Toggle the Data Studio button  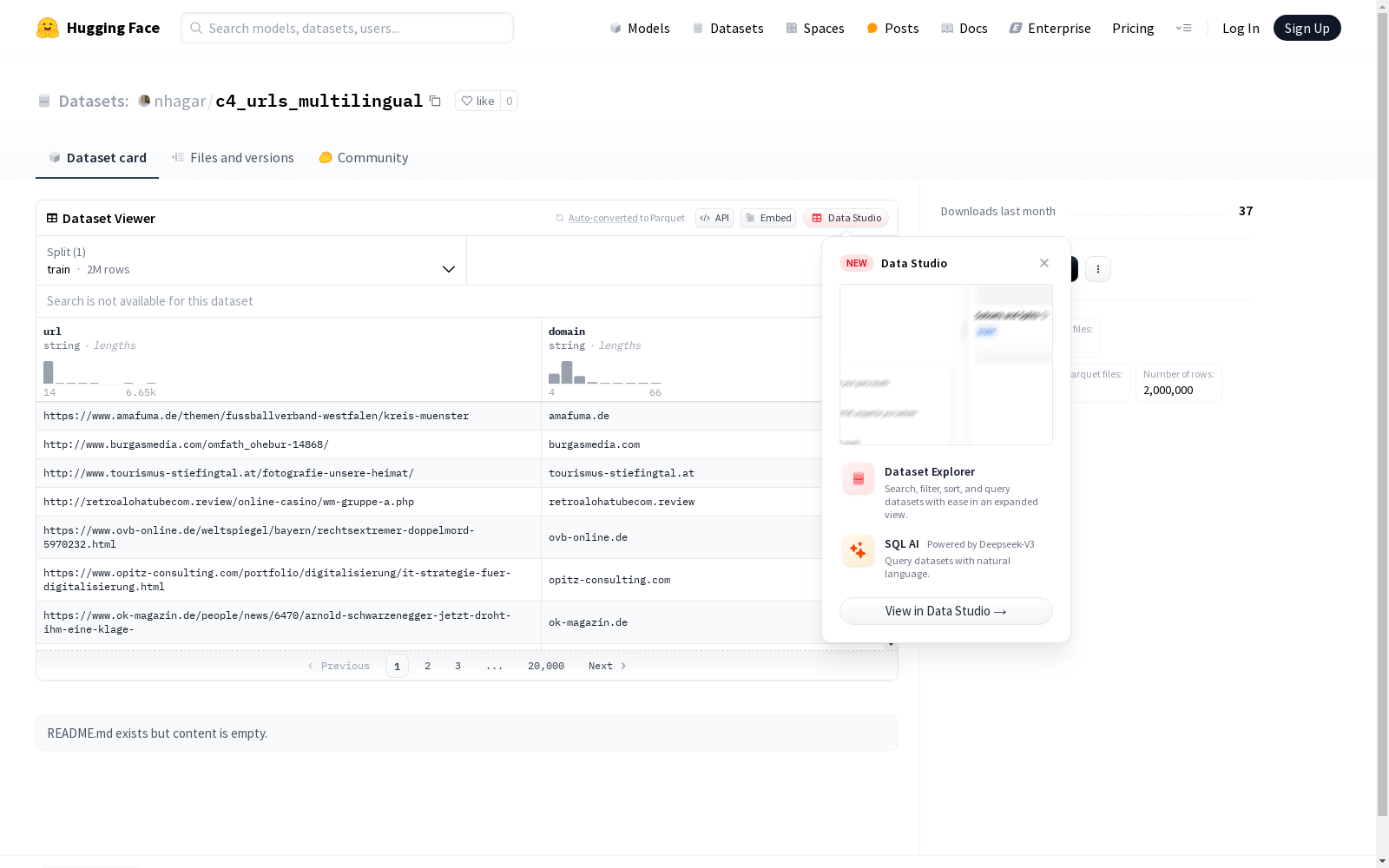pos(846,218)
